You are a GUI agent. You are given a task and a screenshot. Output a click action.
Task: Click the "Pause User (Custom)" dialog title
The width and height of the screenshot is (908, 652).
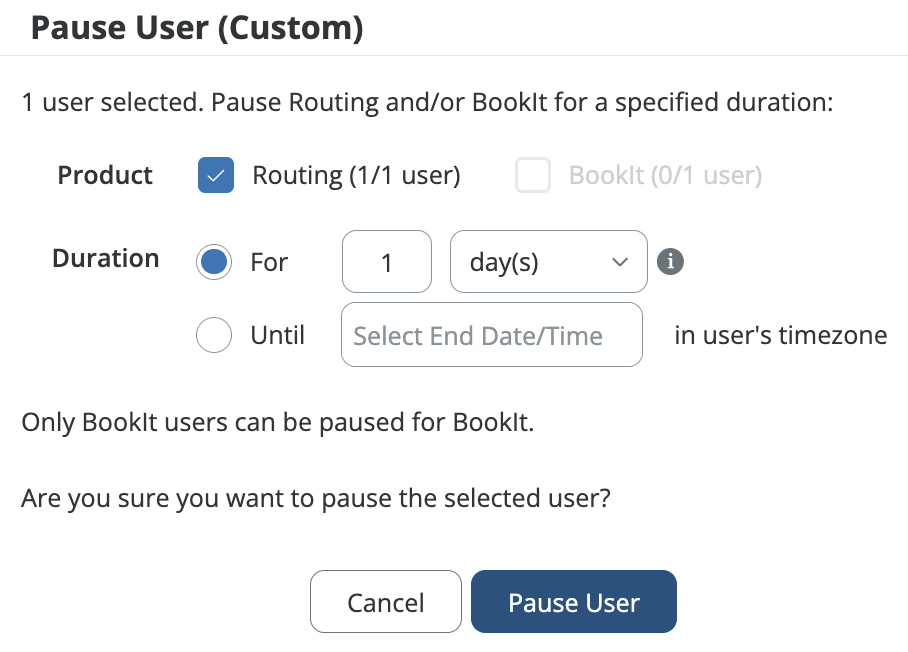[x=196, y=28]
